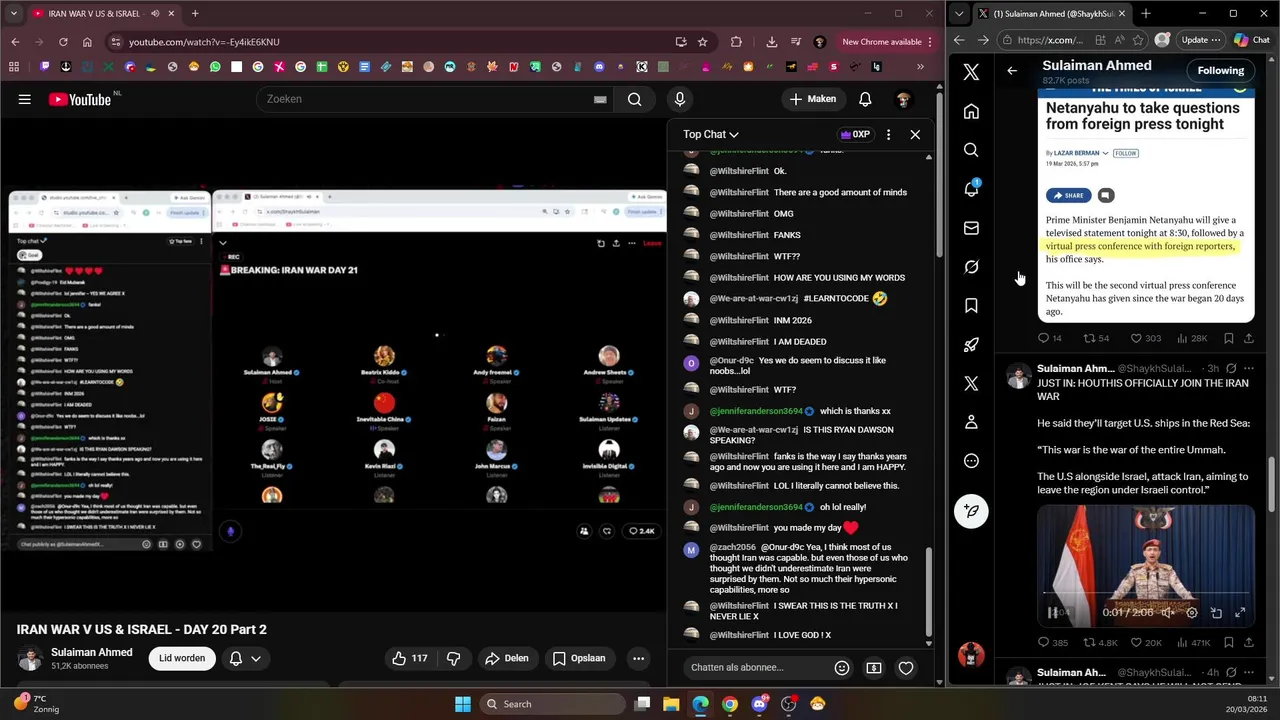Repost the Netanyahu post with 54 reposts
This screenshot has height=720, width=1280.
(1097, 339)
